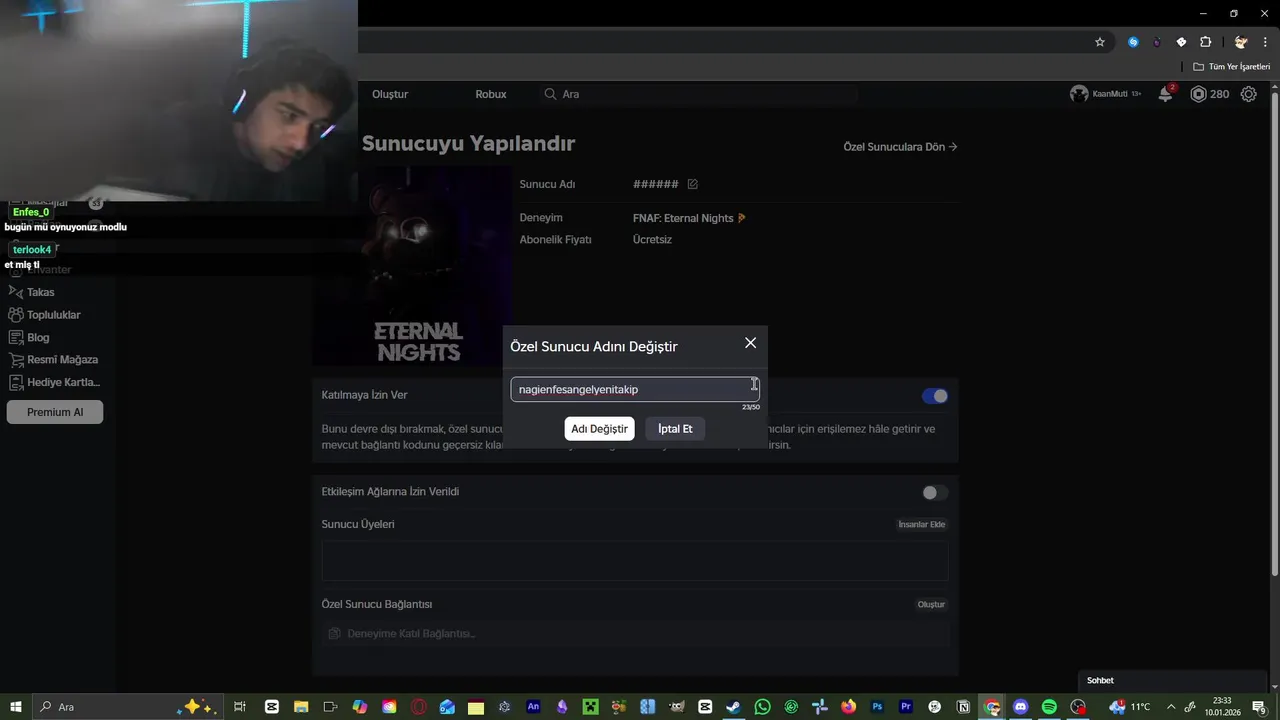Open the Chrome extensions puzzle icon
The height and width of the screenshot is (720, 1280).
[x=1205, y=42]
